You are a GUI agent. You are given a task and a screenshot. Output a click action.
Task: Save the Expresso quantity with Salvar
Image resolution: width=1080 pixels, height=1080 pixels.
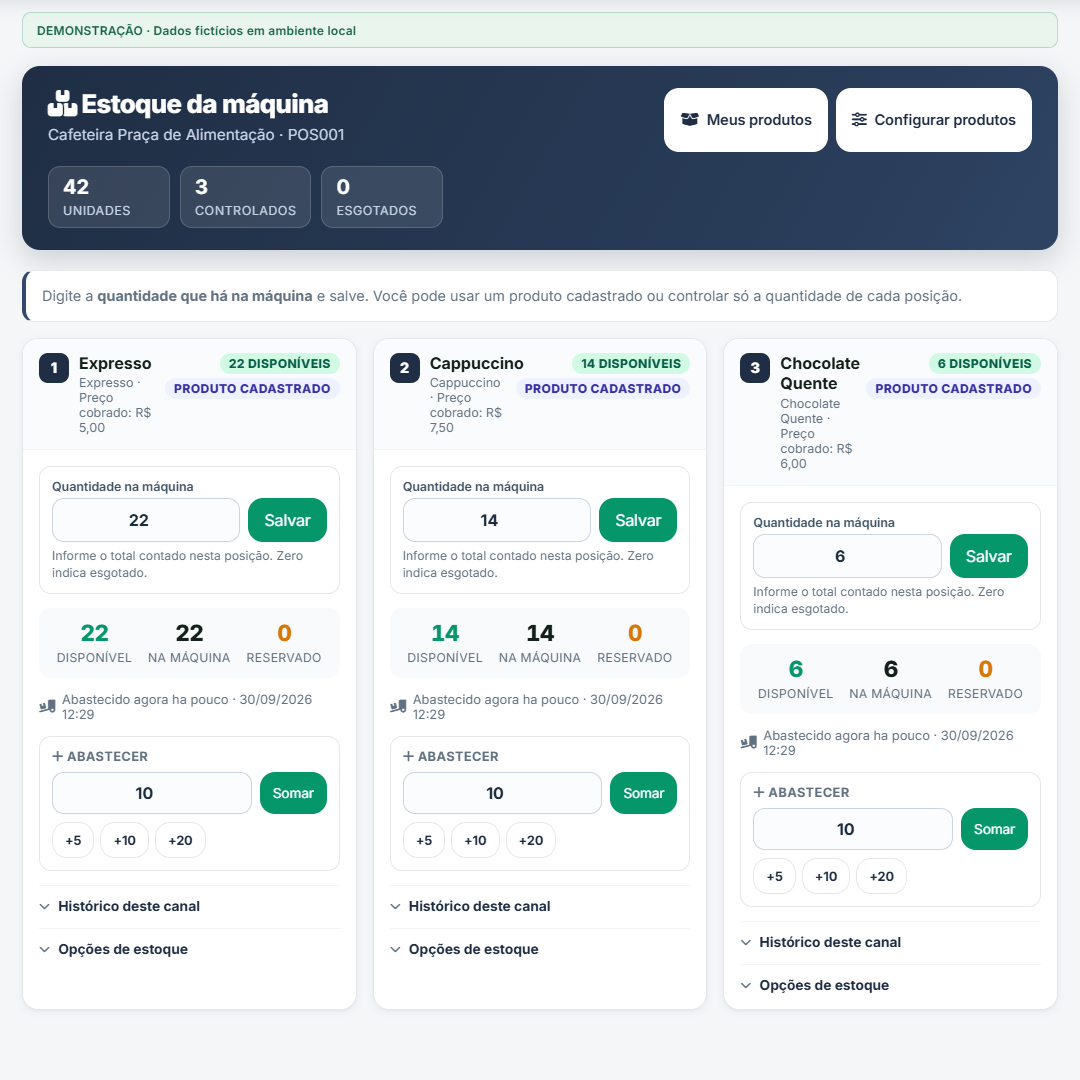pyautogui.click(x=287, y=520)
